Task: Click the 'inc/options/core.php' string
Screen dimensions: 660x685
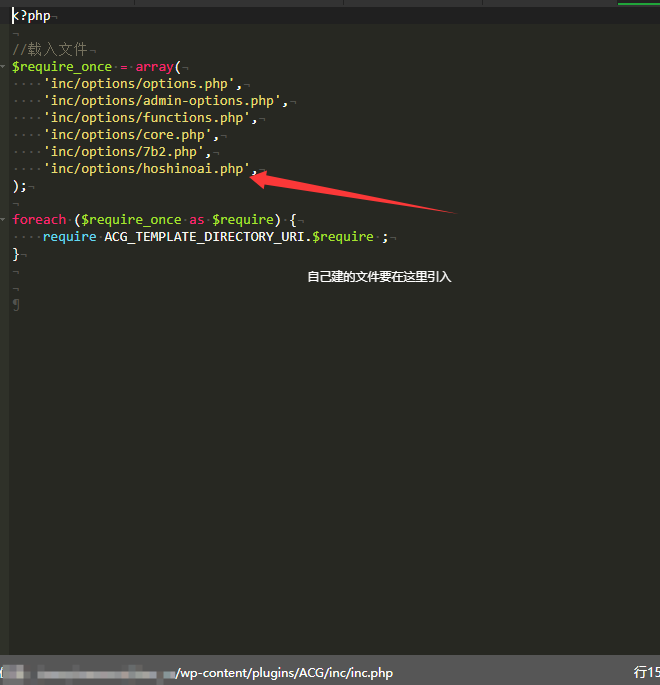Action: point(131,135)
